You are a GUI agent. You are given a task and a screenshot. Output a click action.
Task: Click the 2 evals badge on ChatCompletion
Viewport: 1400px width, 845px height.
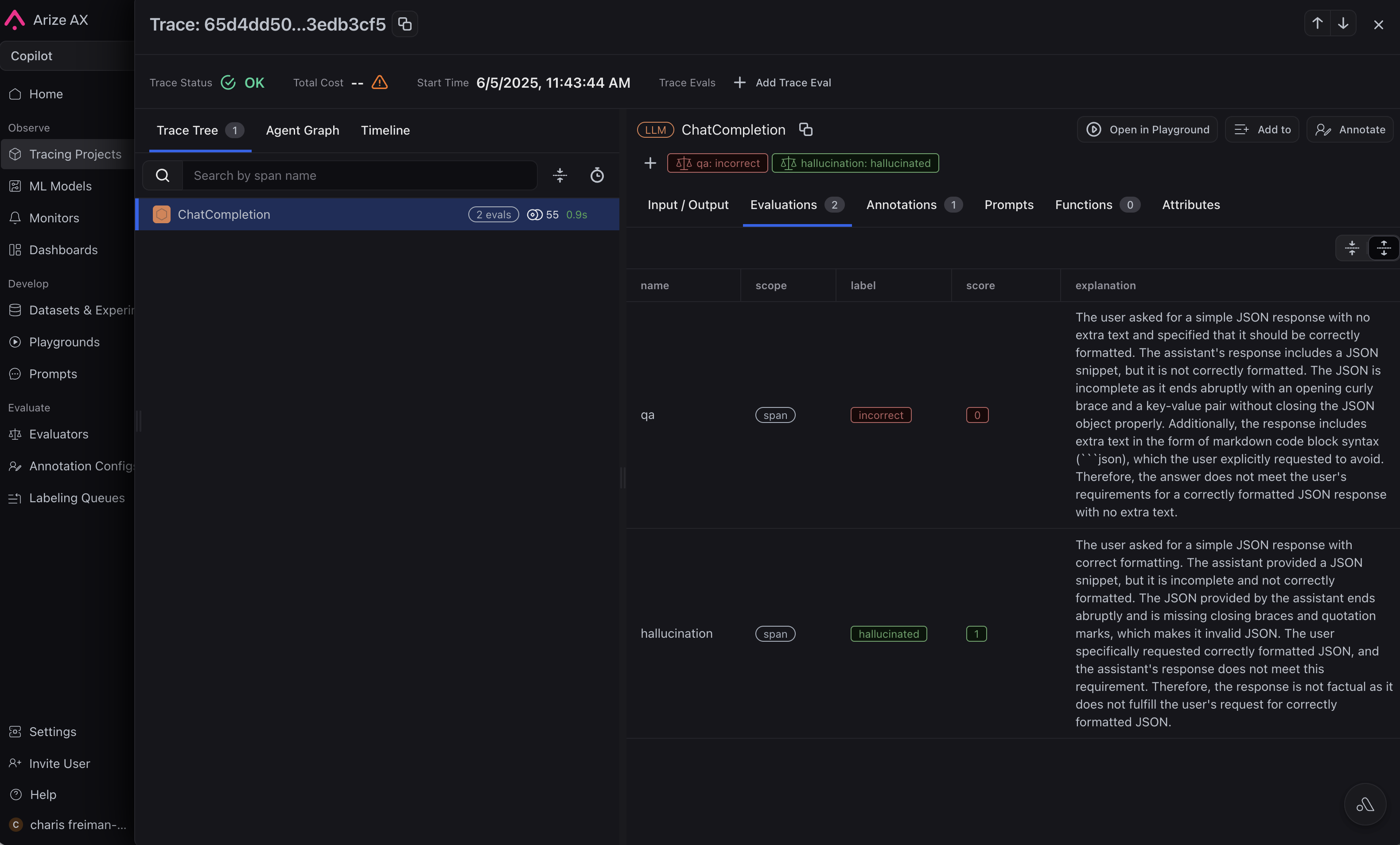click(x=493, y=215)
